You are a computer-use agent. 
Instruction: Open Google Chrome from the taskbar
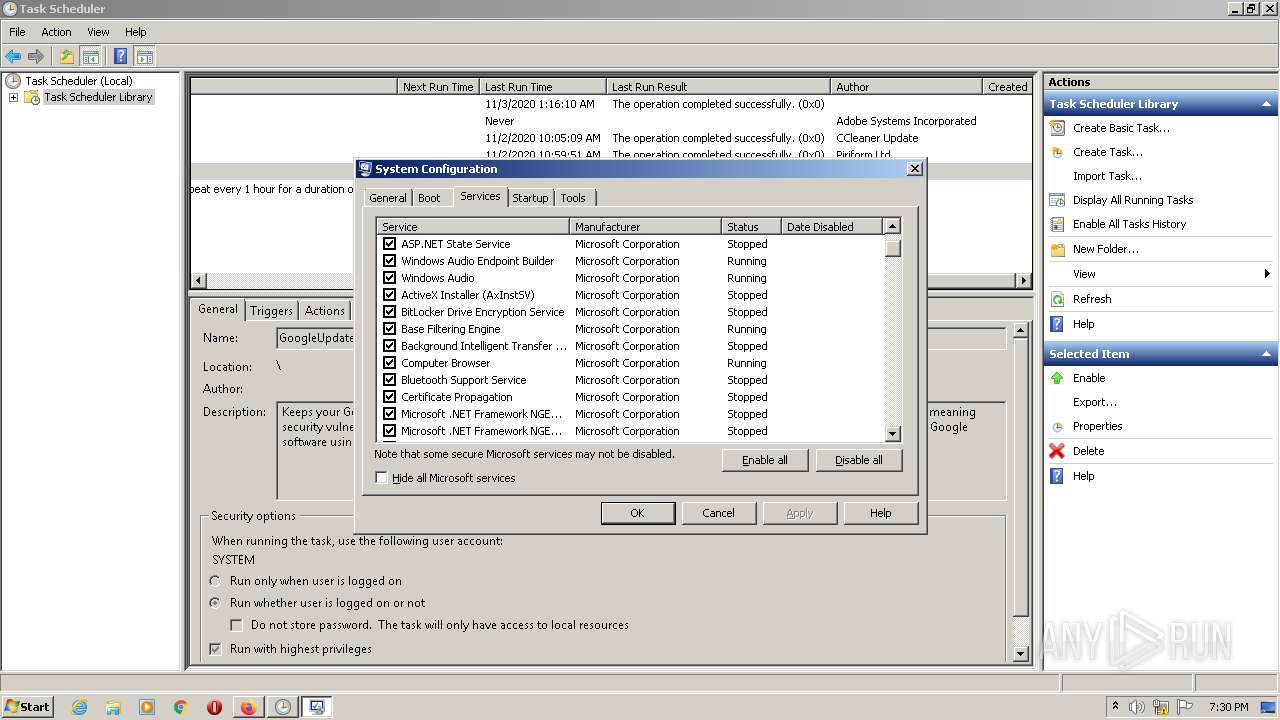click(x=181, y=707)
